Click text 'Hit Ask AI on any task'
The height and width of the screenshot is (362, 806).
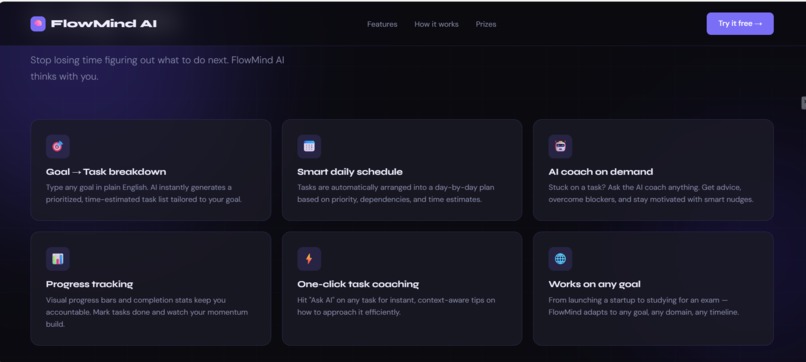(396, 306)
